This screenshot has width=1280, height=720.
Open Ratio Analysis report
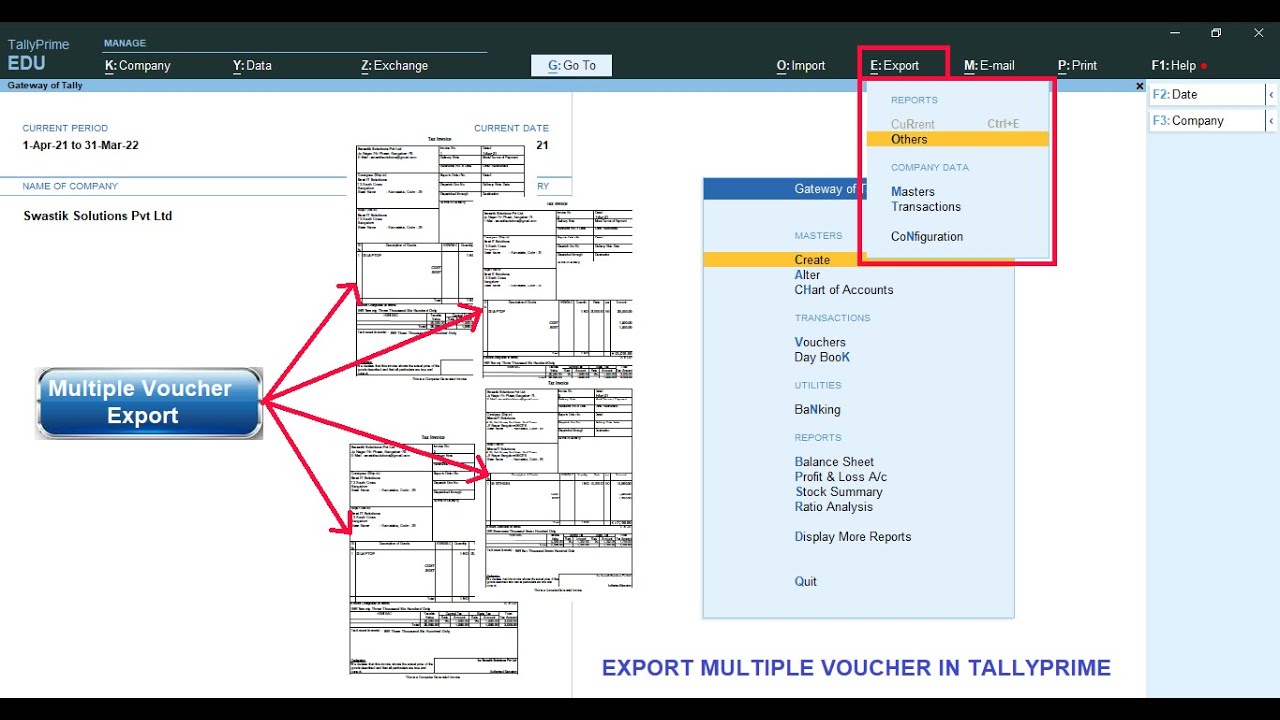(834, 507)
